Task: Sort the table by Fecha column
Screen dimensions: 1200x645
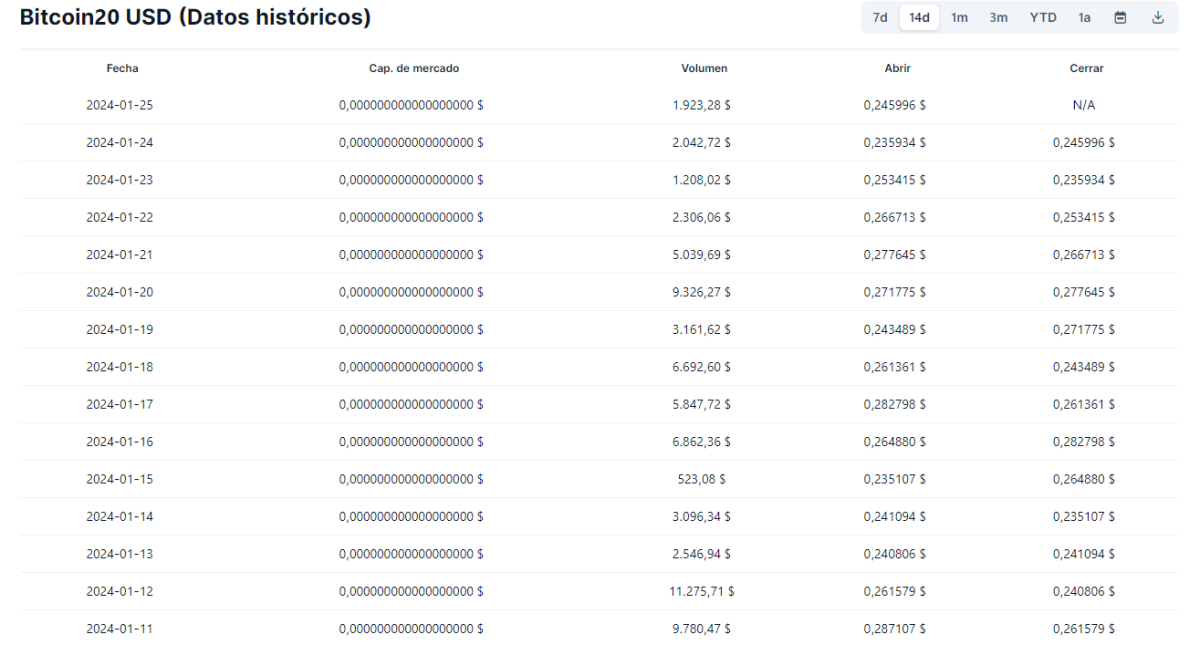Action: click(x=122, y=68)
